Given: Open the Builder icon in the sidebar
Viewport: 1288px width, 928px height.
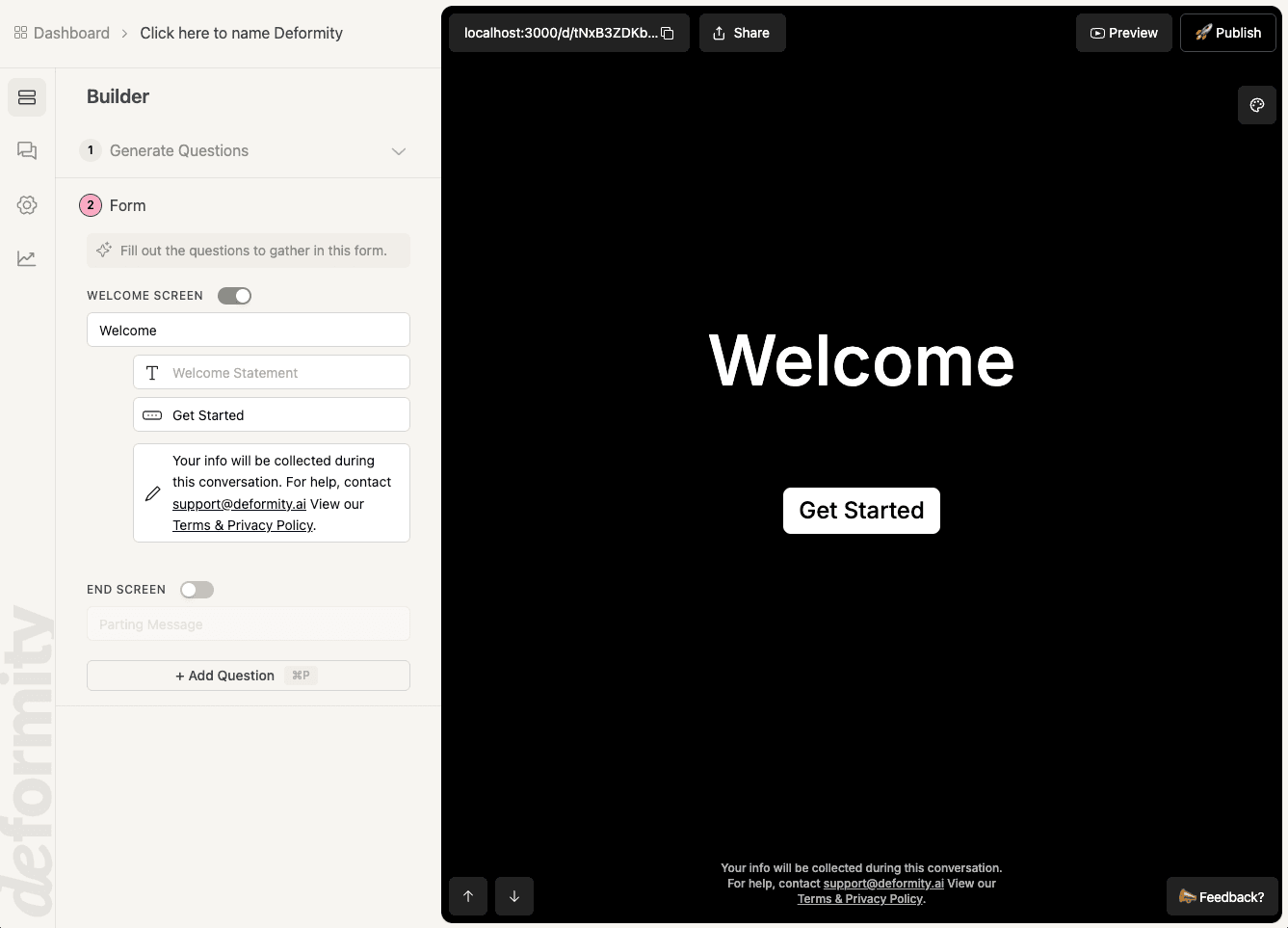Looking at the screenshot, I should [x=27, y=97].
